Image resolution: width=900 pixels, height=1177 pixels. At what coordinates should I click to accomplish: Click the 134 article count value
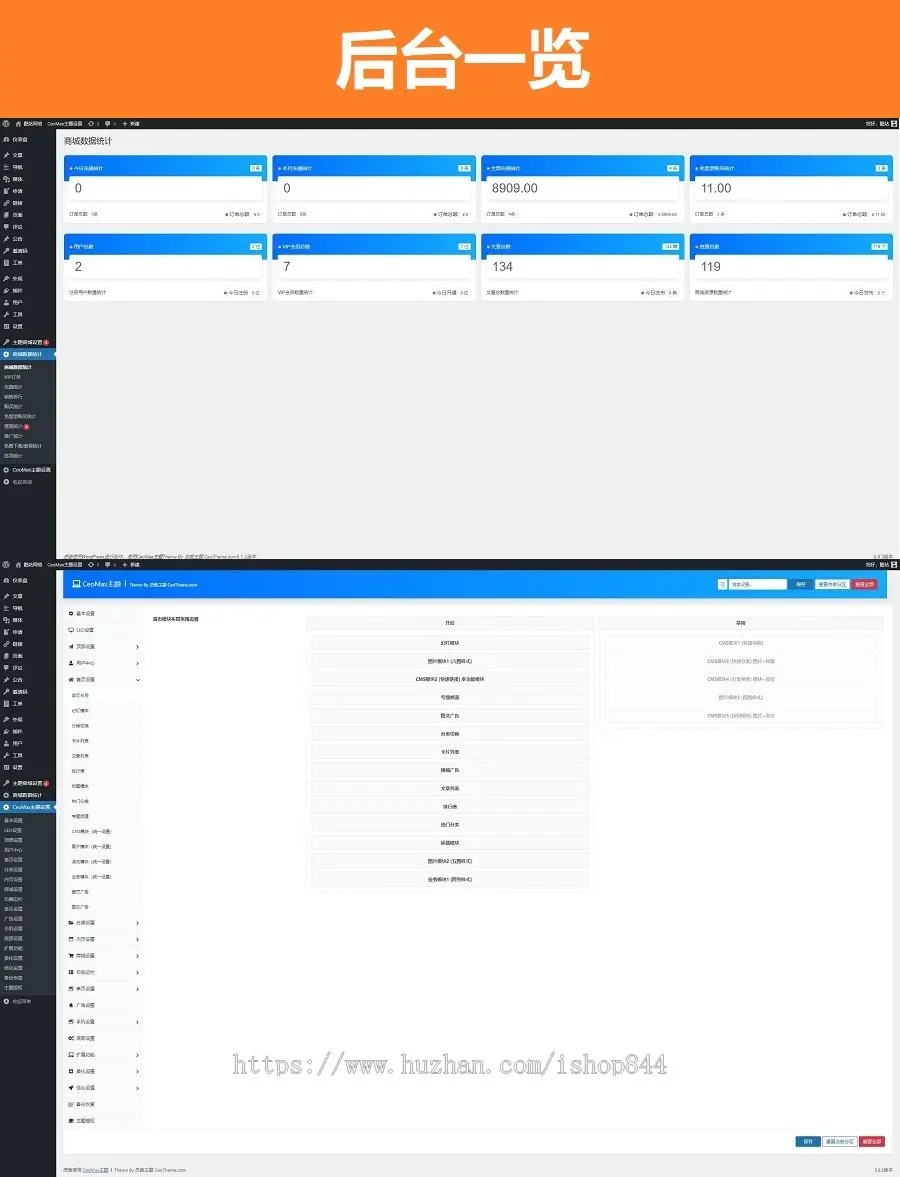502,266
